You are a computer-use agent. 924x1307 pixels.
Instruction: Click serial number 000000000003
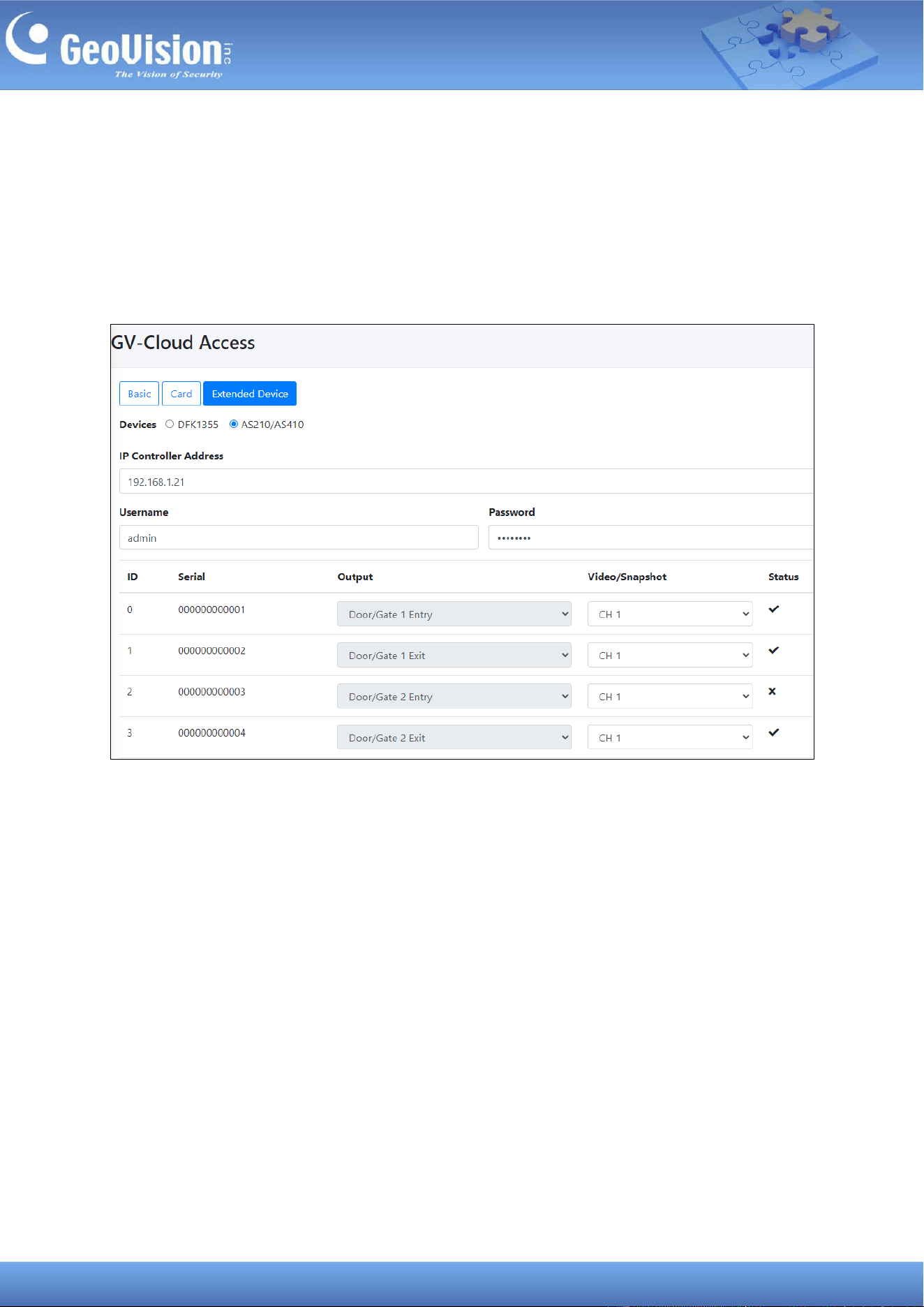point(211,692)
